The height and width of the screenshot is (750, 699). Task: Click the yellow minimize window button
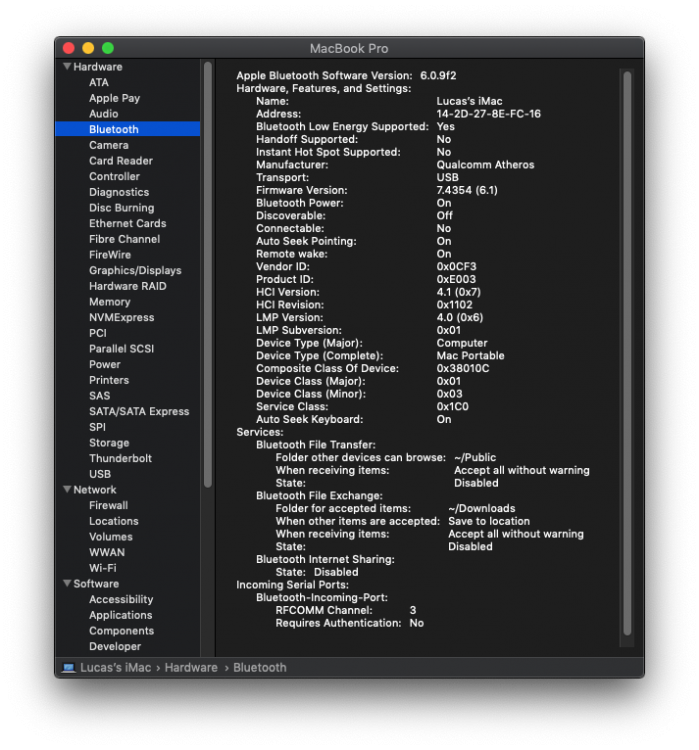click(x=88, y=48)
